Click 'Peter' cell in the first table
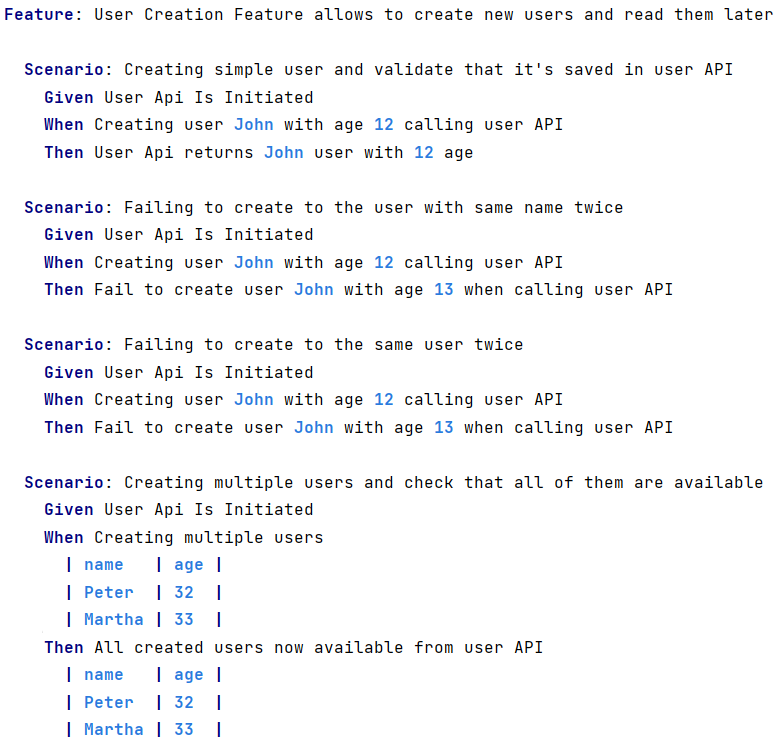Viewport: 779px width, 741px height. pyautogui.click(x=109, y=593)
